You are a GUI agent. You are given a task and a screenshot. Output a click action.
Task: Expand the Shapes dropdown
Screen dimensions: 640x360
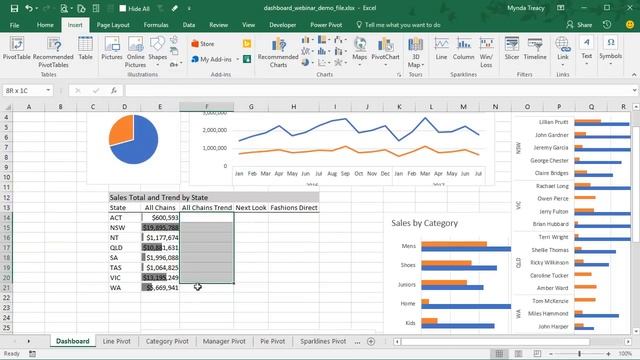click(x=157, y=65)
